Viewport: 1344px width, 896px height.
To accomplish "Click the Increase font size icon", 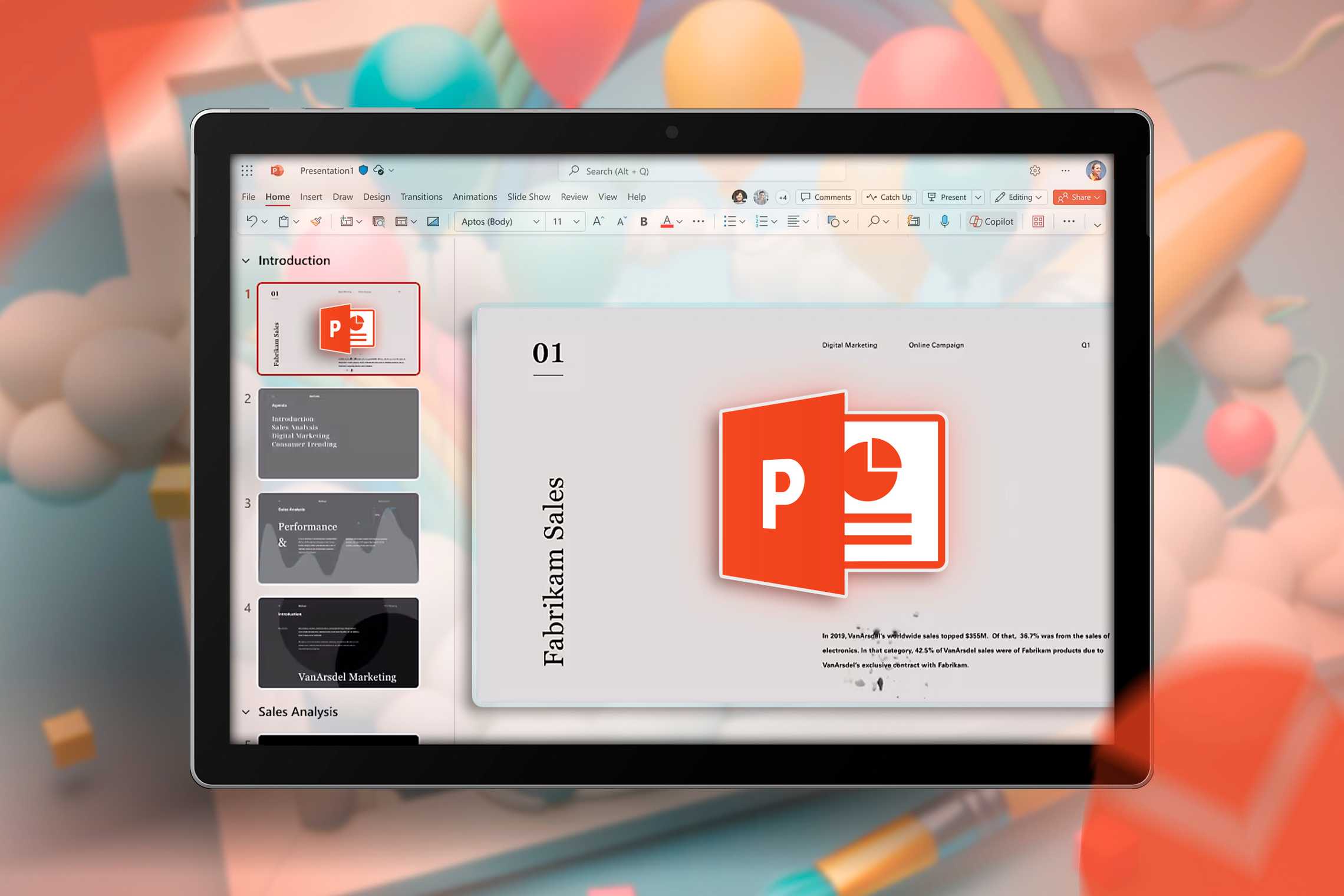I will pos(598,222).
